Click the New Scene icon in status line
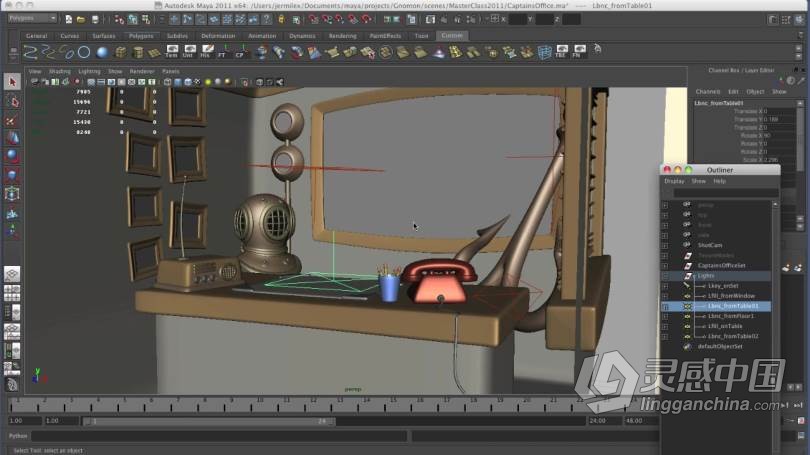Screen dimensions: 810x455 pyautogui.click(x=68, y=19)
